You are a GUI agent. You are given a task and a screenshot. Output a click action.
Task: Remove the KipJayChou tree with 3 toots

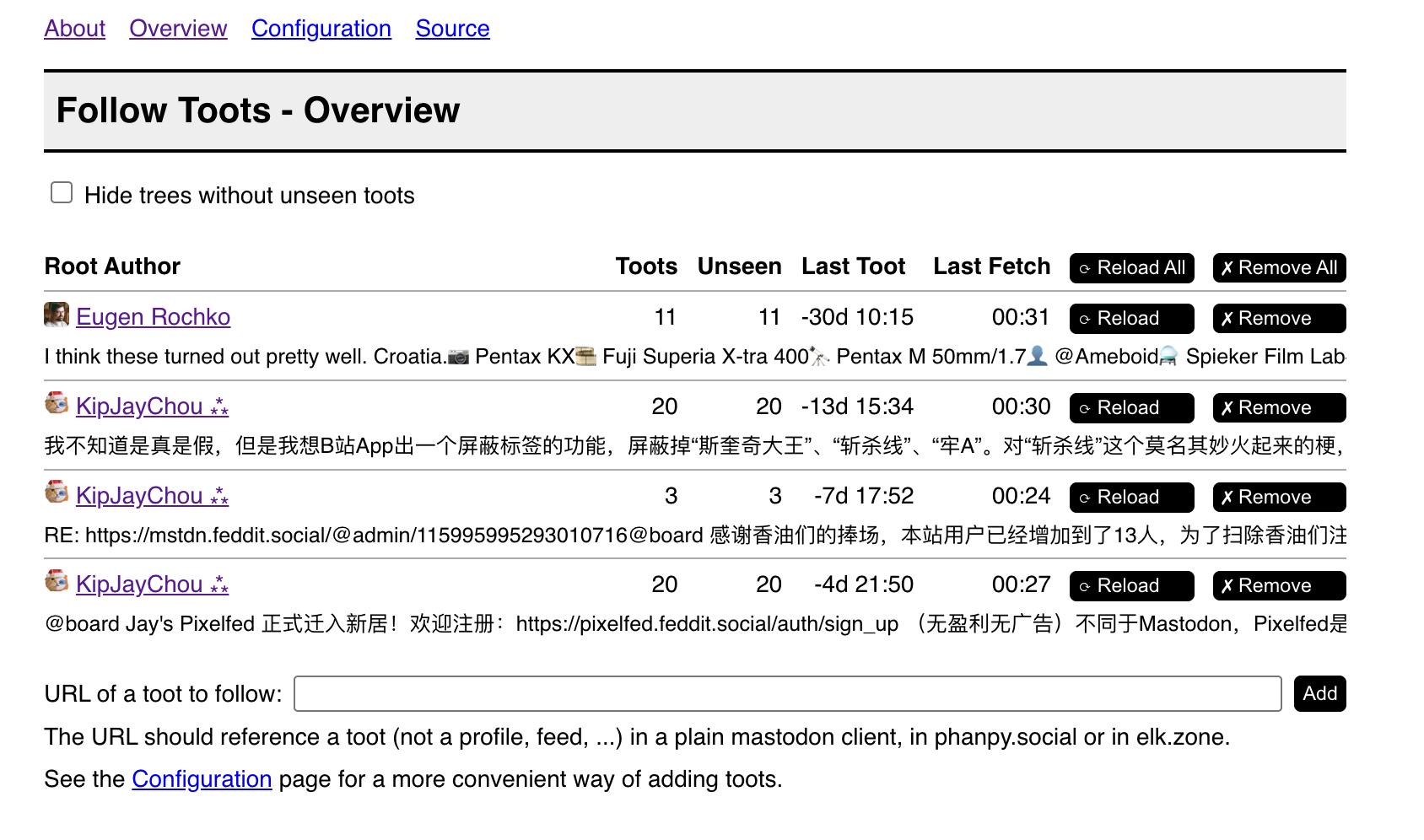click(x=1279, y=498)
